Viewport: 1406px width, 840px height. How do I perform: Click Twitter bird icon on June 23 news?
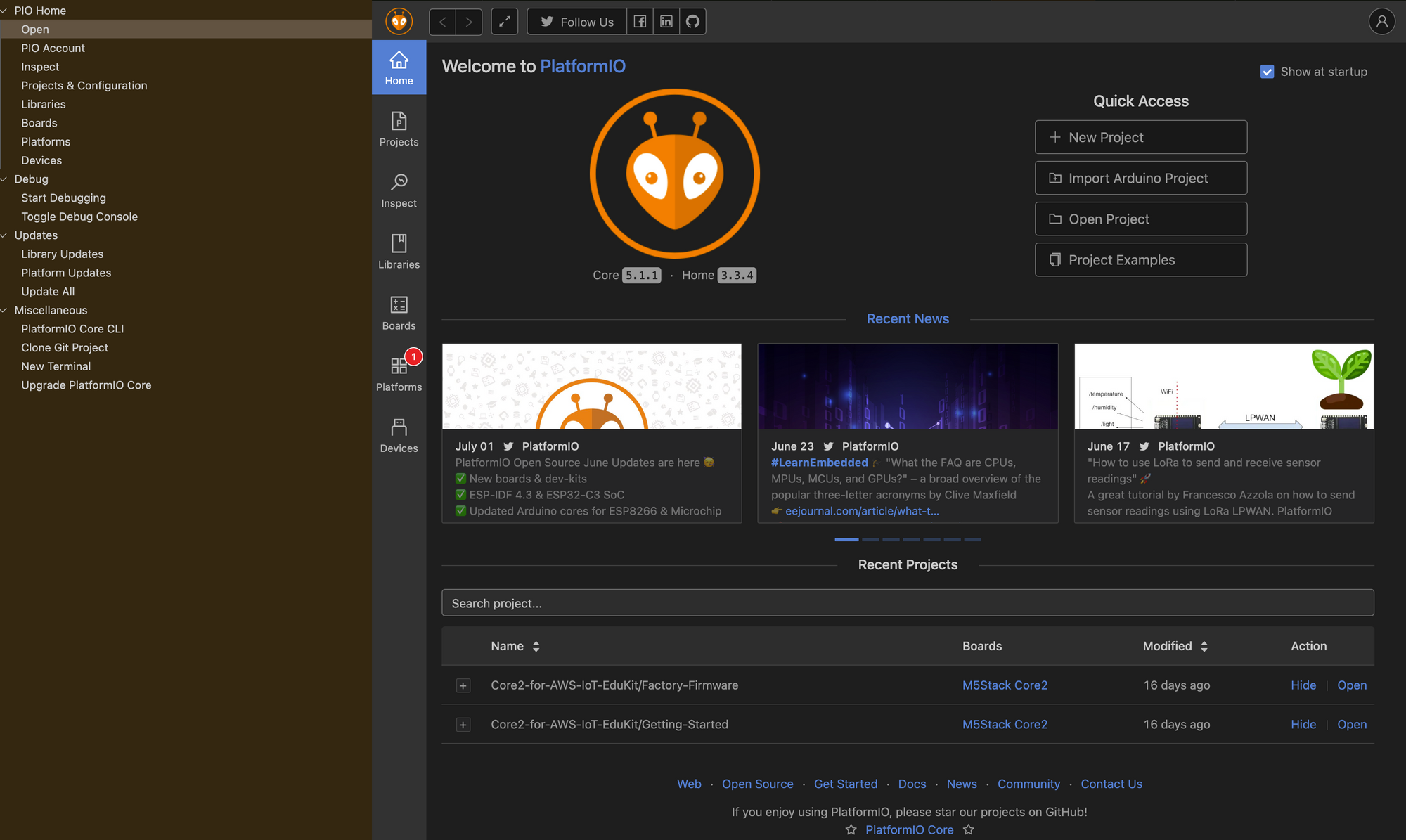click(x=828, y=446)
